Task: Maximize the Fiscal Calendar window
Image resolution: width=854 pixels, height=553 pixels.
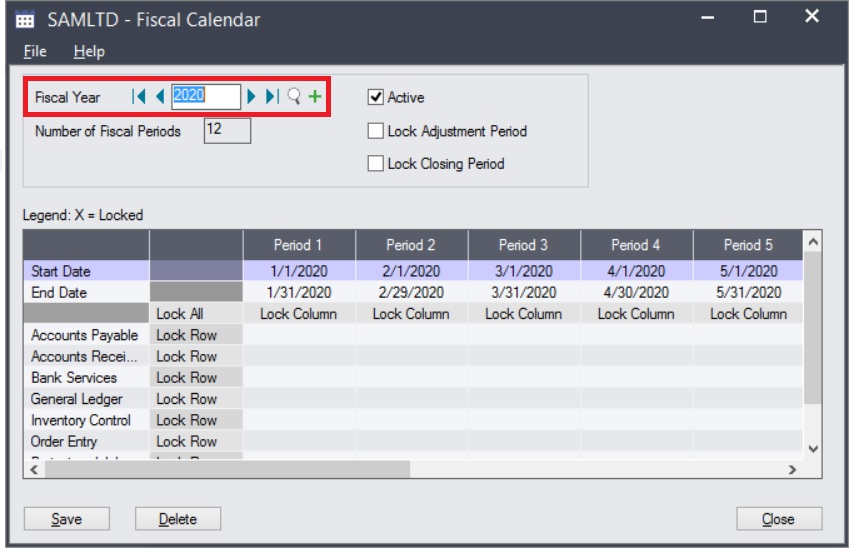Action: click(x=760, y=17)
